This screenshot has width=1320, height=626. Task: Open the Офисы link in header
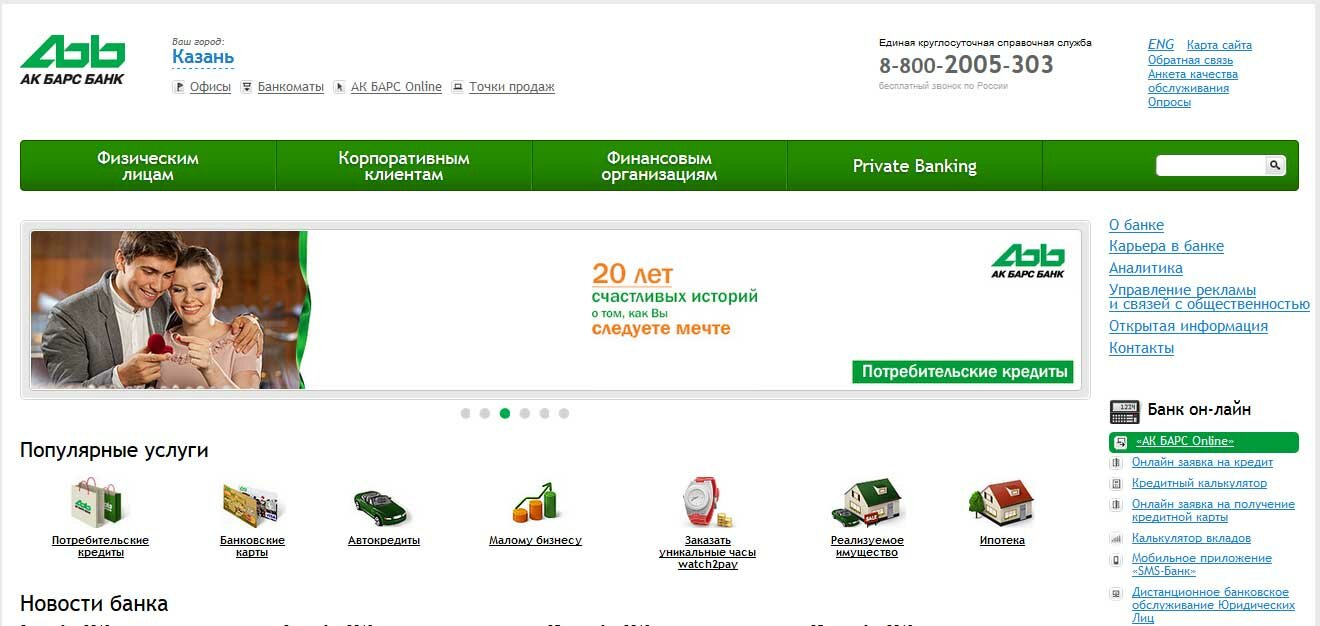pyautogui.click(x=210, y=87)
